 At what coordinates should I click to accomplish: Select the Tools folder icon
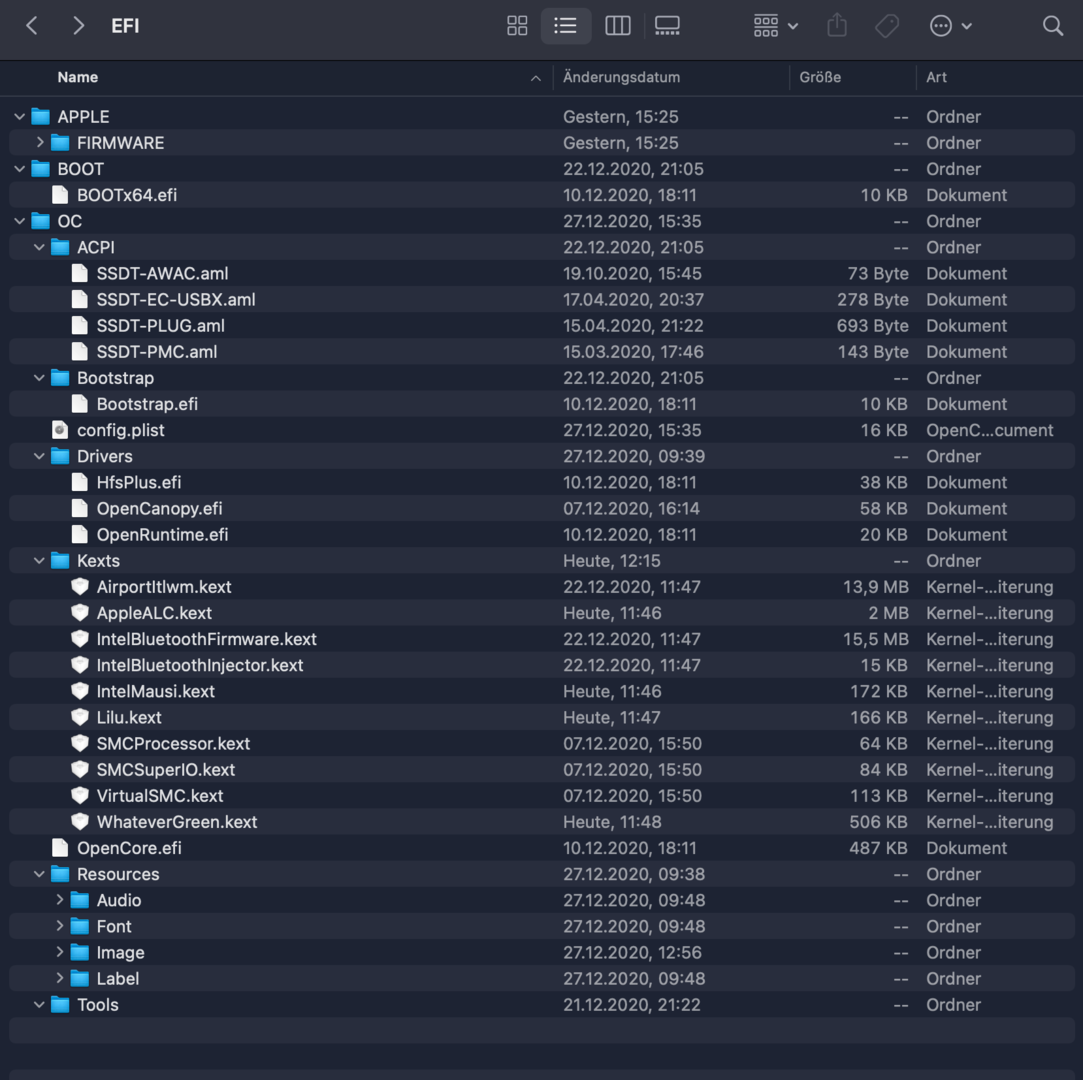[61, 1005]
